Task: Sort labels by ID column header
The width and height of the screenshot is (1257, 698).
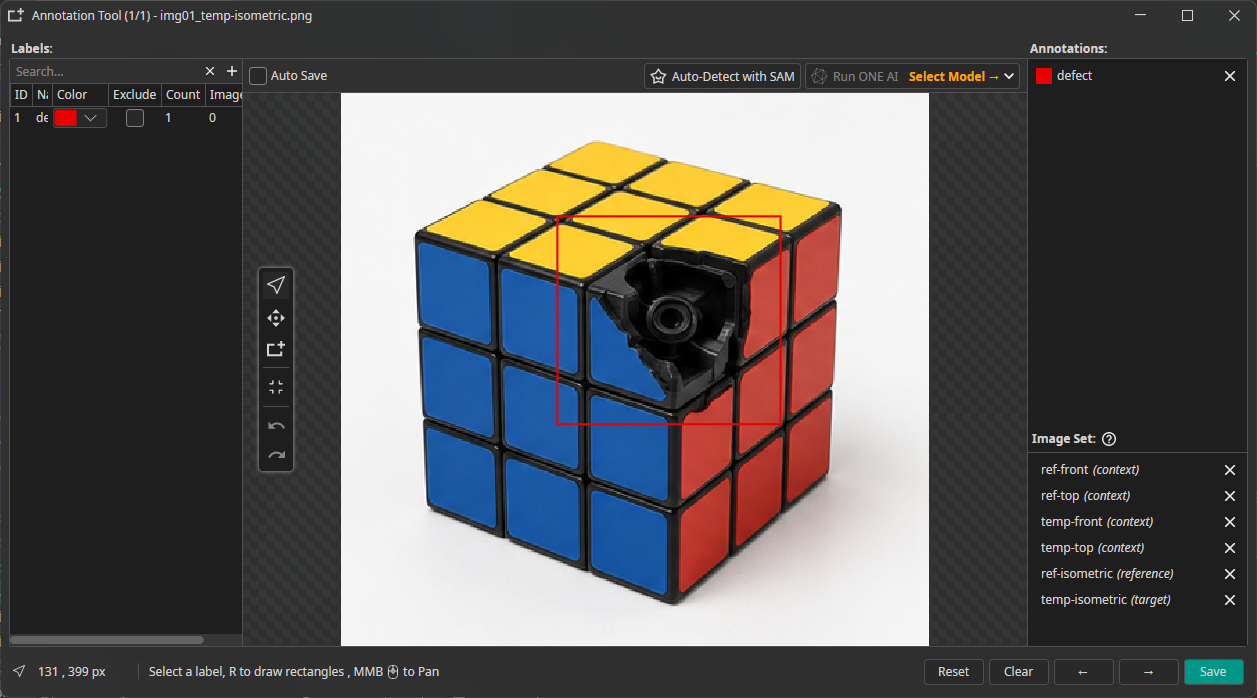Action: (x=21, y=95)
